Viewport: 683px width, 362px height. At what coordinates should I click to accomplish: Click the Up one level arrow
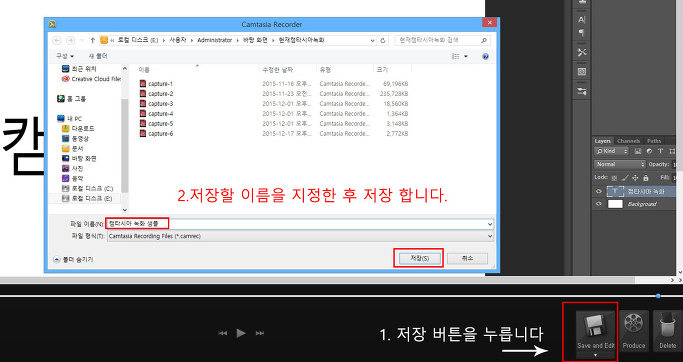click(93, 40)
